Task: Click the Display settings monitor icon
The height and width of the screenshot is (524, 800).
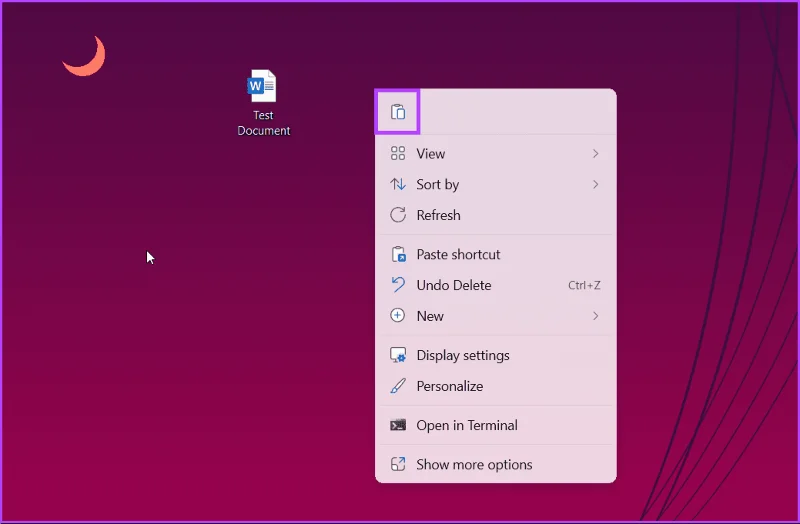Action: tap(398, 355)
